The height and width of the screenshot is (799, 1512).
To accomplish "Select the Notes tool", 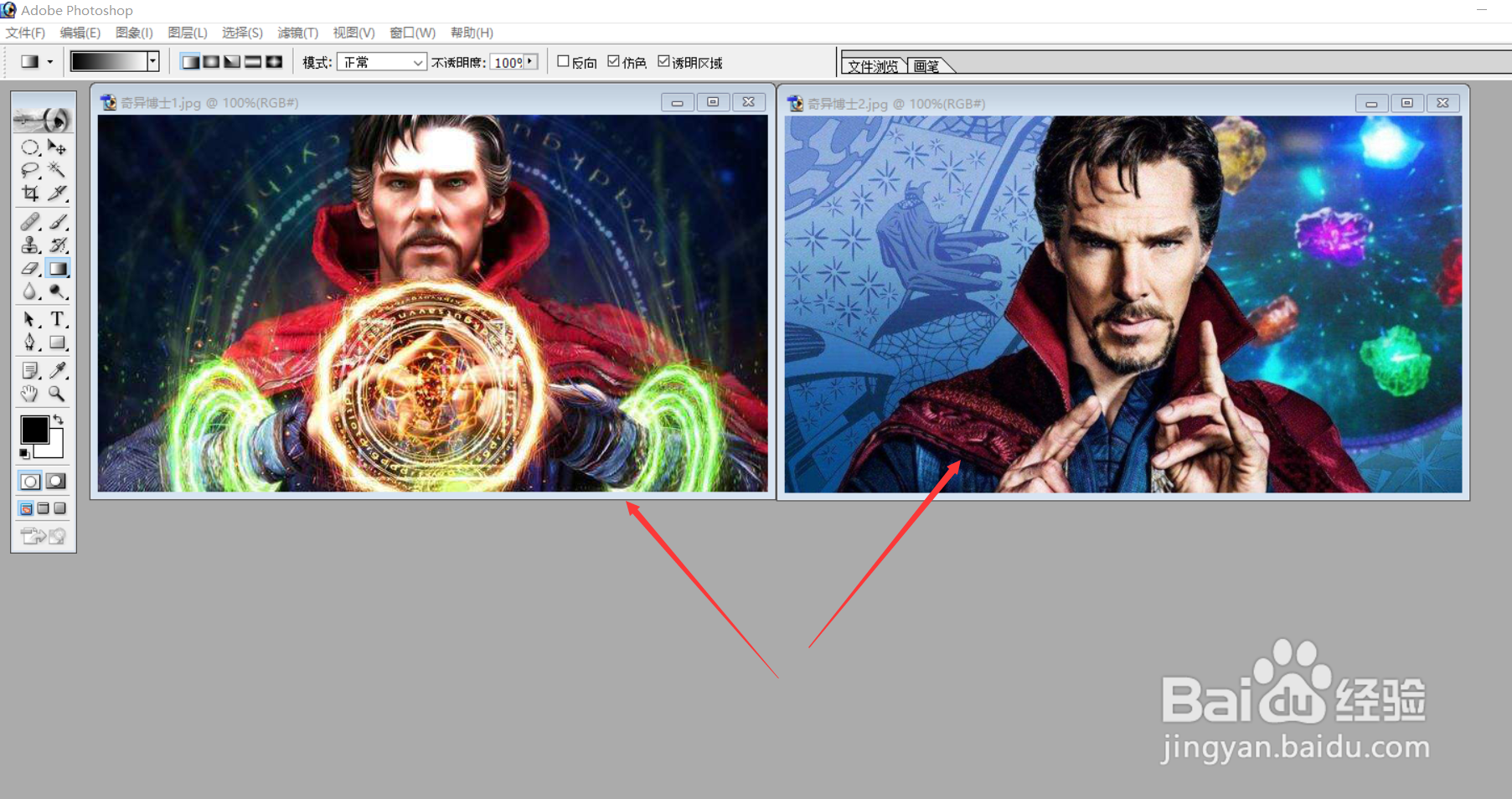I will pos(30,370).
